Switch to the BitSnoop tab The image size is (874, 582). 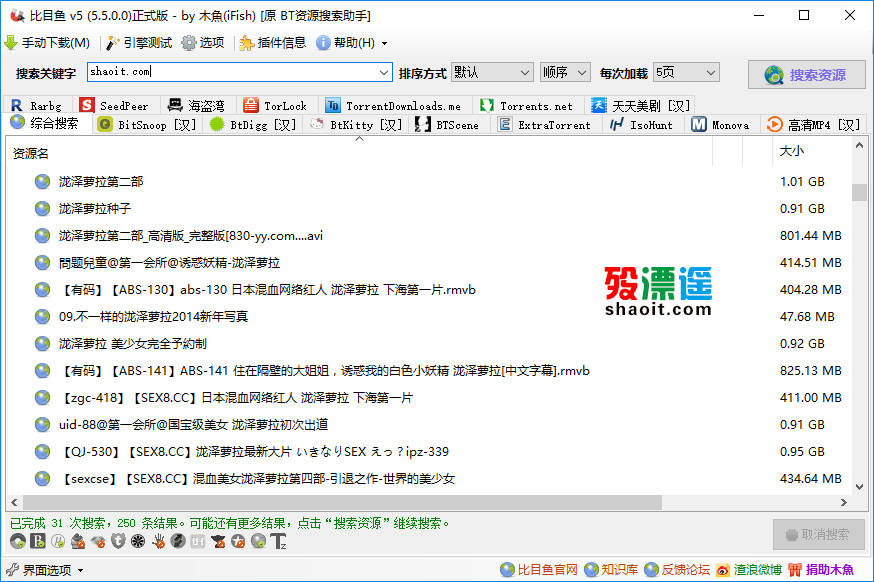tap(147, 125)
